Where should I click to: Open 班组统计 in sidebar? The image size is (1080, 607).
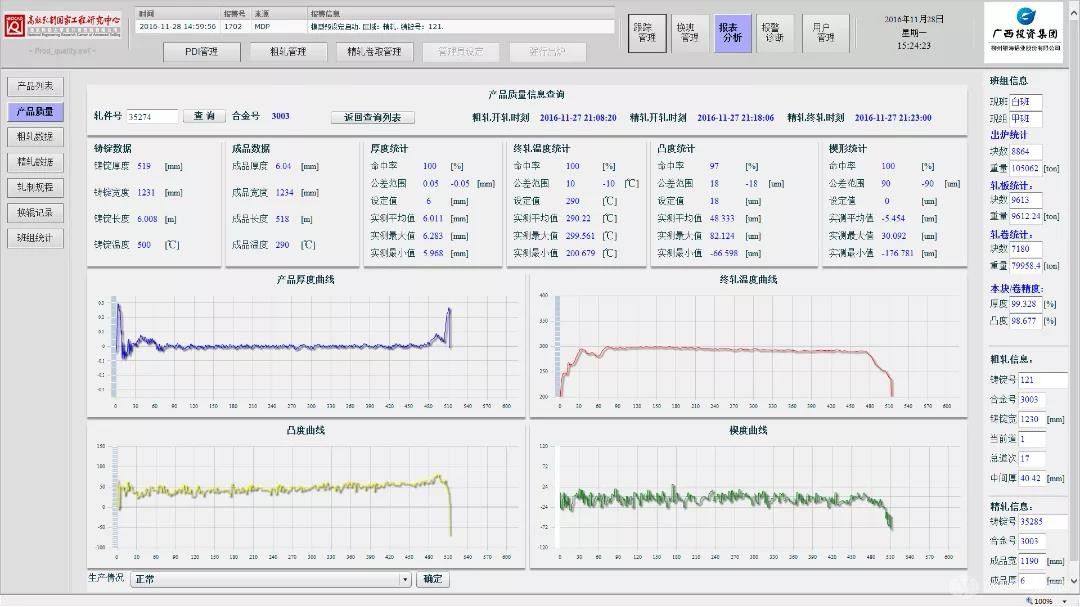click(36, 238)
